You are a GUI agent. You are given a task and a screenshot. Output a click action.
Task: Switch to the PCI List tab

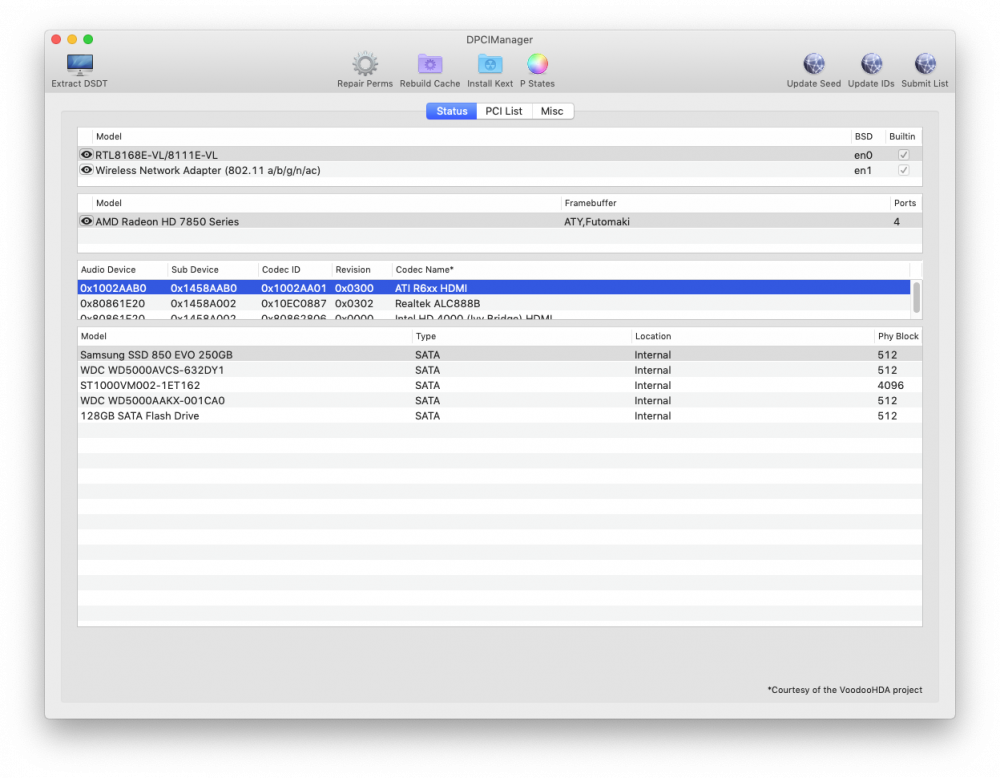pos(504,111)
